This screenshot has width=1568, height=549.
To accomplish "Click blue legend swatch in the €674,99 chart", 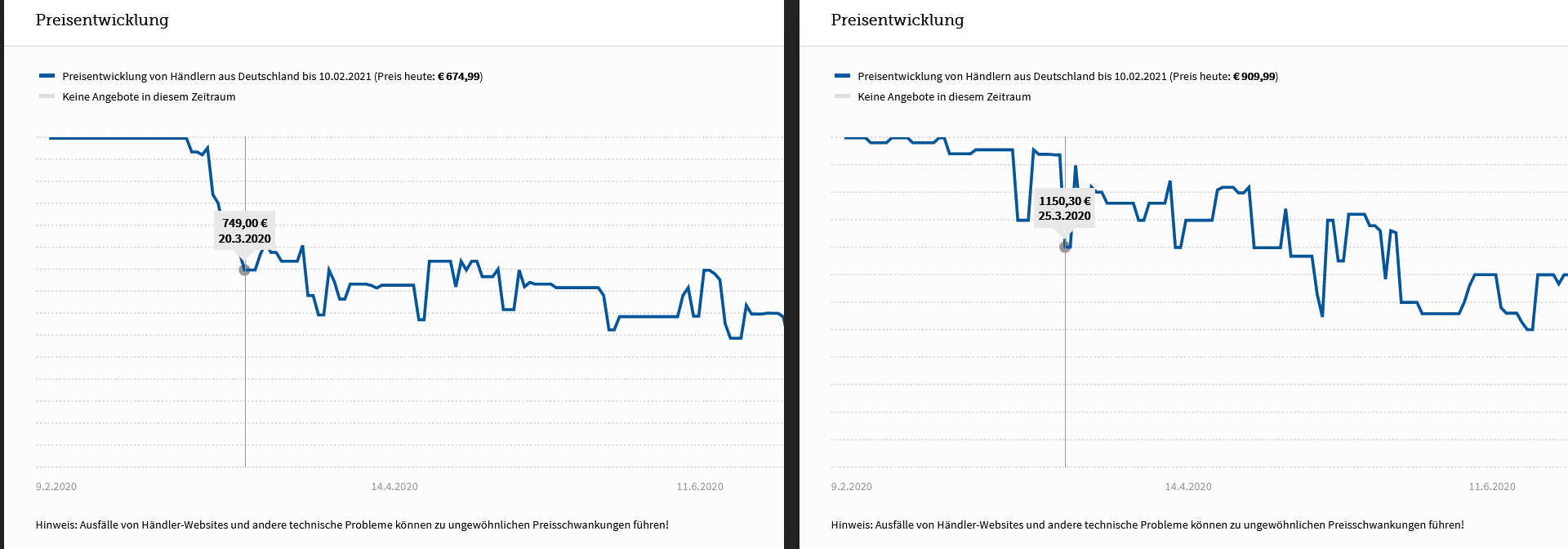I will tap(47, 76).
